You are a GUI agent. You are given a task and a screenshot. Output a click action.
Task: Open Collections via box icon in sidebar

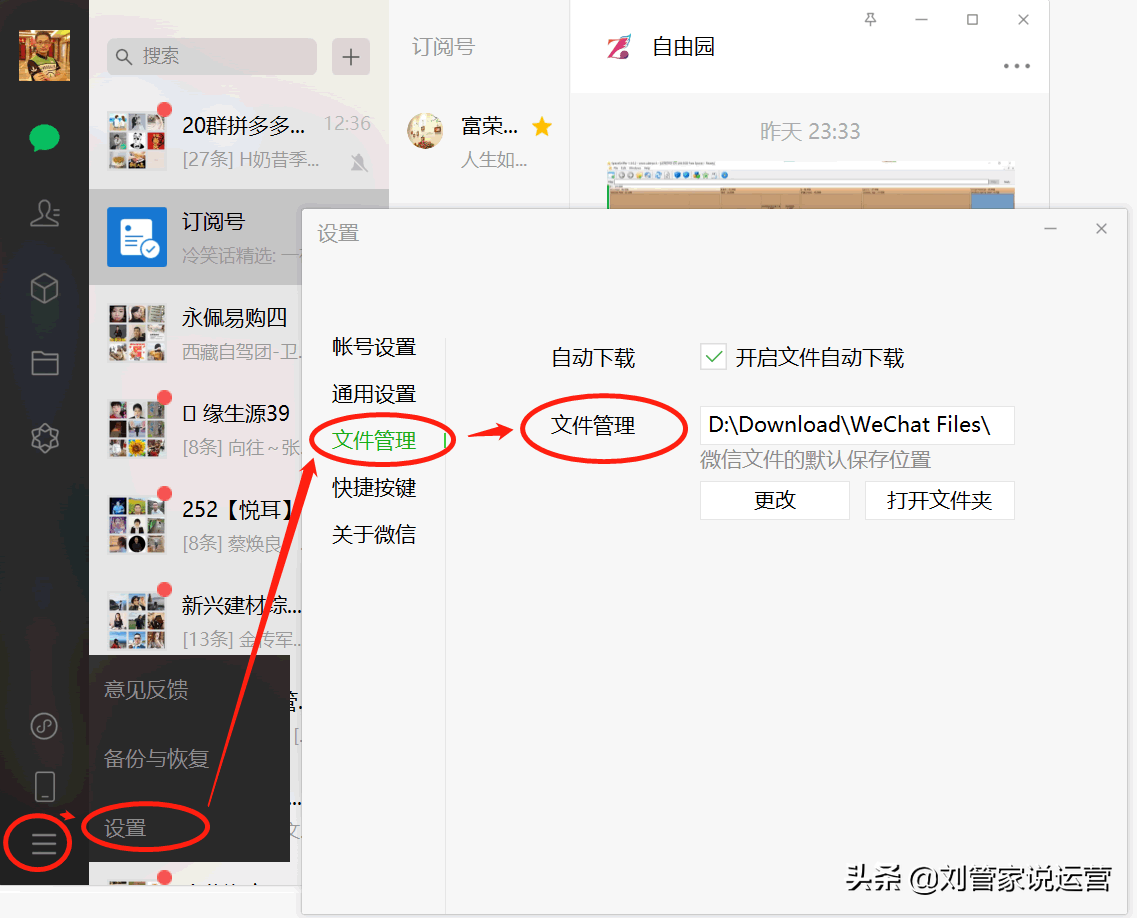tap(44, 288)
